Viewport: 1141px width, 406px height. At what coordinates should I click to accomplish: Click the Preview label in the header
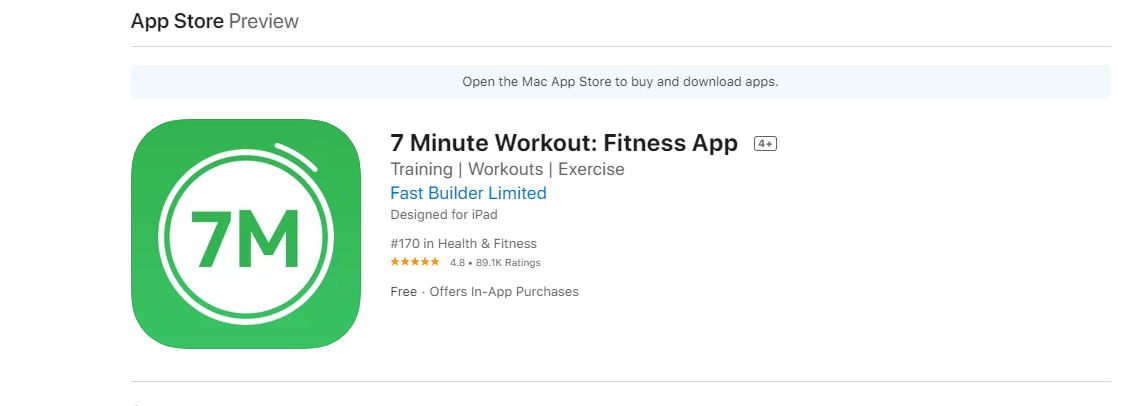(263, 21)
